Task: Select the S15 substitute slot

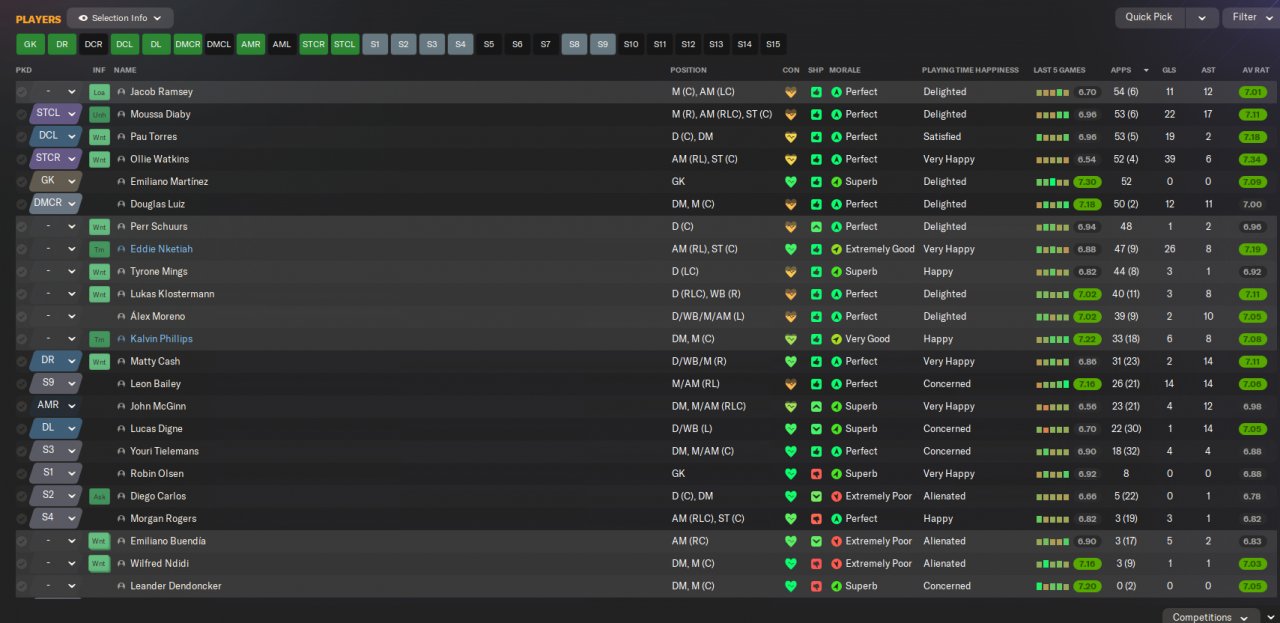Action: [x=773, y=44]
